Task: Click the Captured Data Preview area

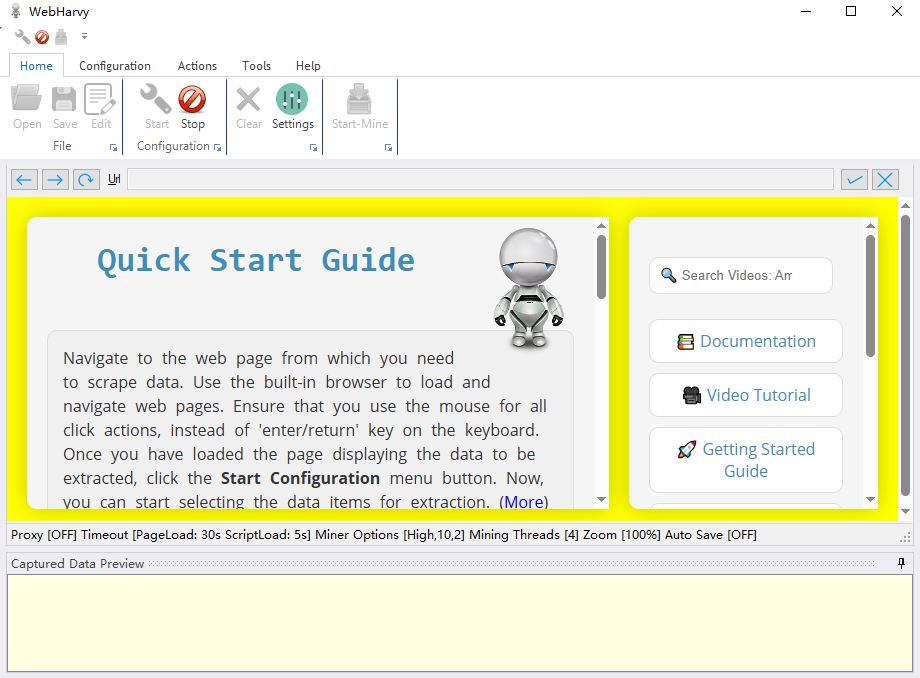Action: [460, 623]
